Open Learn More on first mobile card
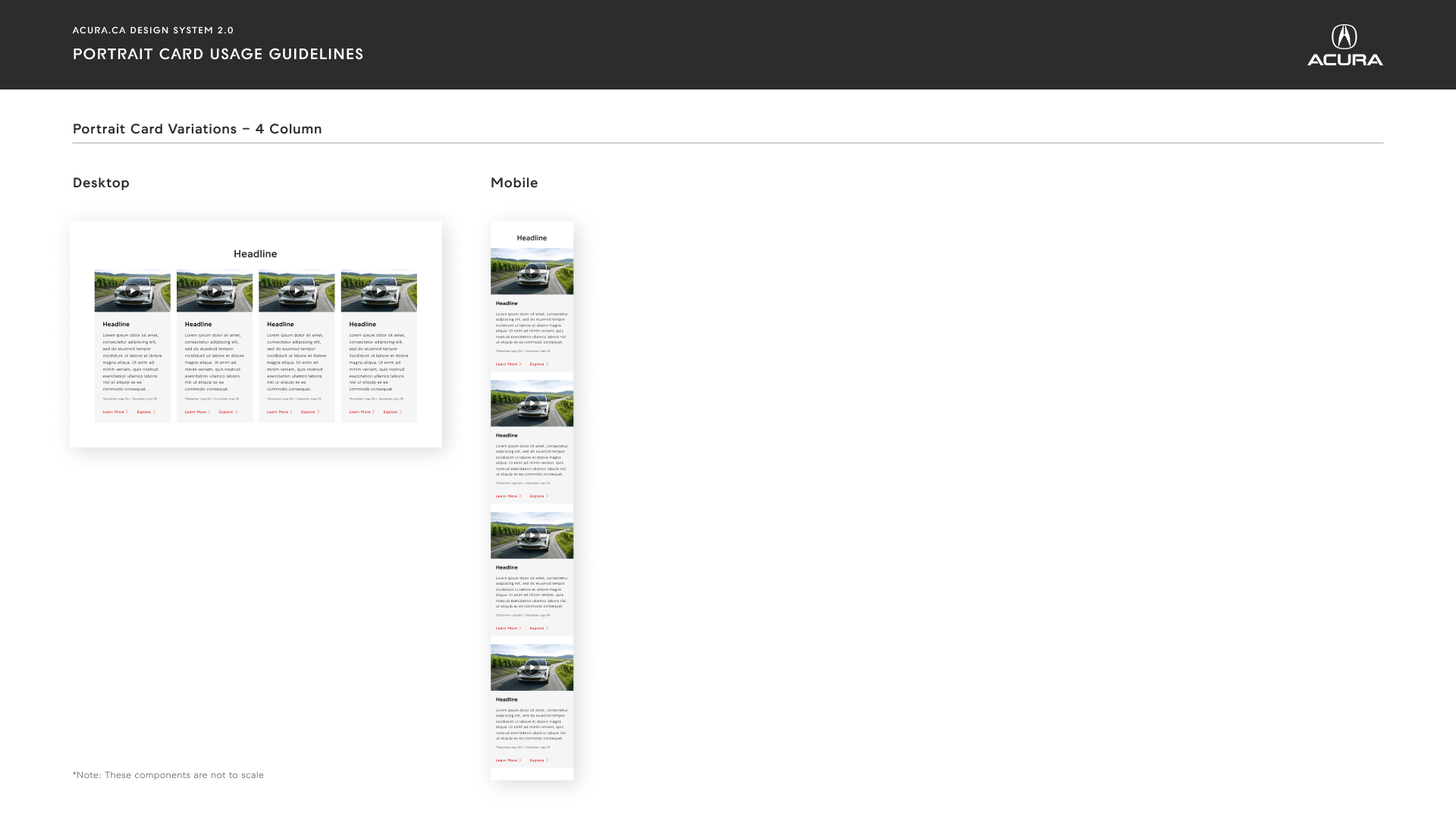The height and width of the screenshot is (819, 1456). (x=508, y=364)
